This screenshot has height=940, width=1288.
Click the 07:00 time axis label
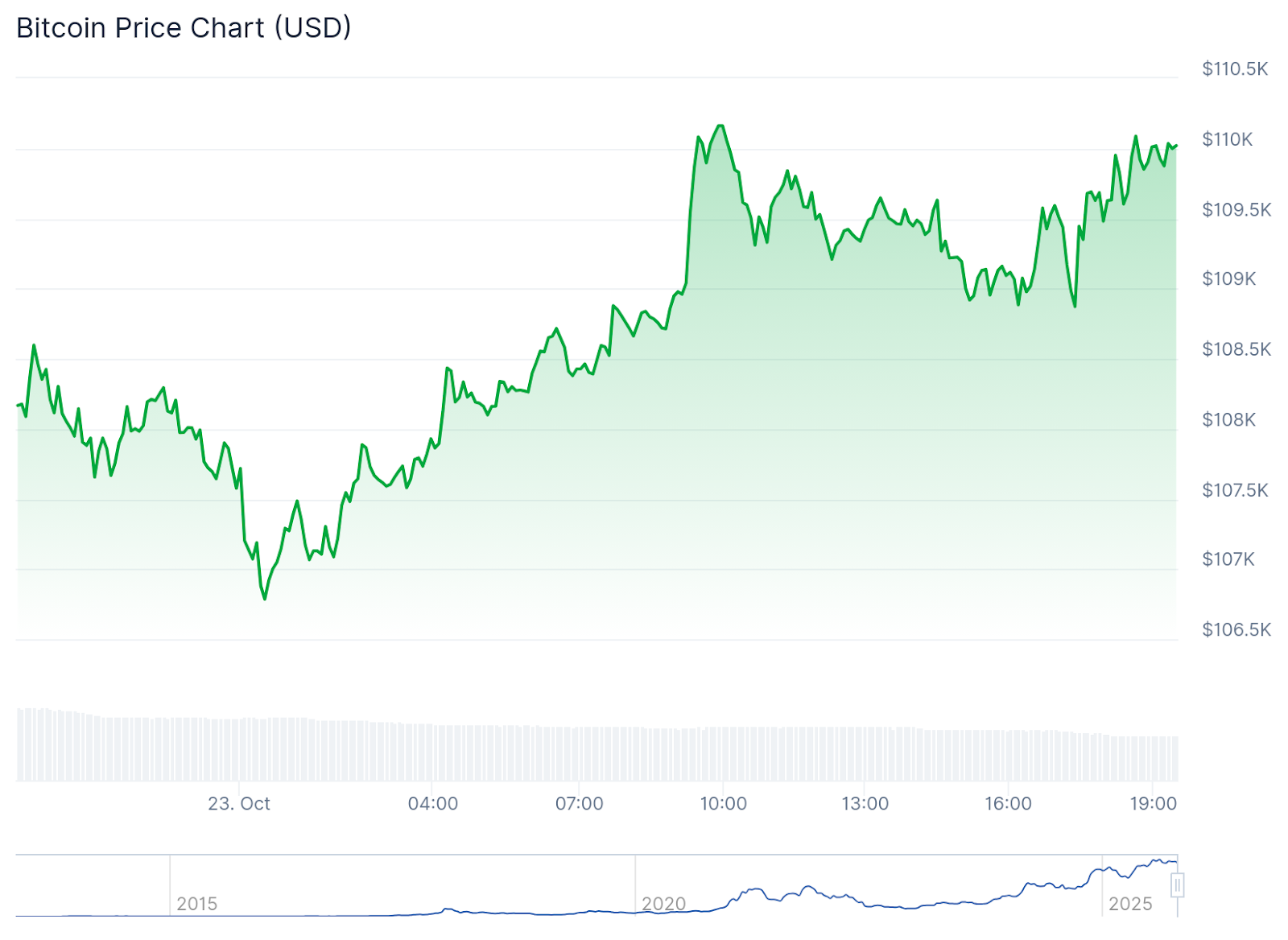(x=579, y=803)
